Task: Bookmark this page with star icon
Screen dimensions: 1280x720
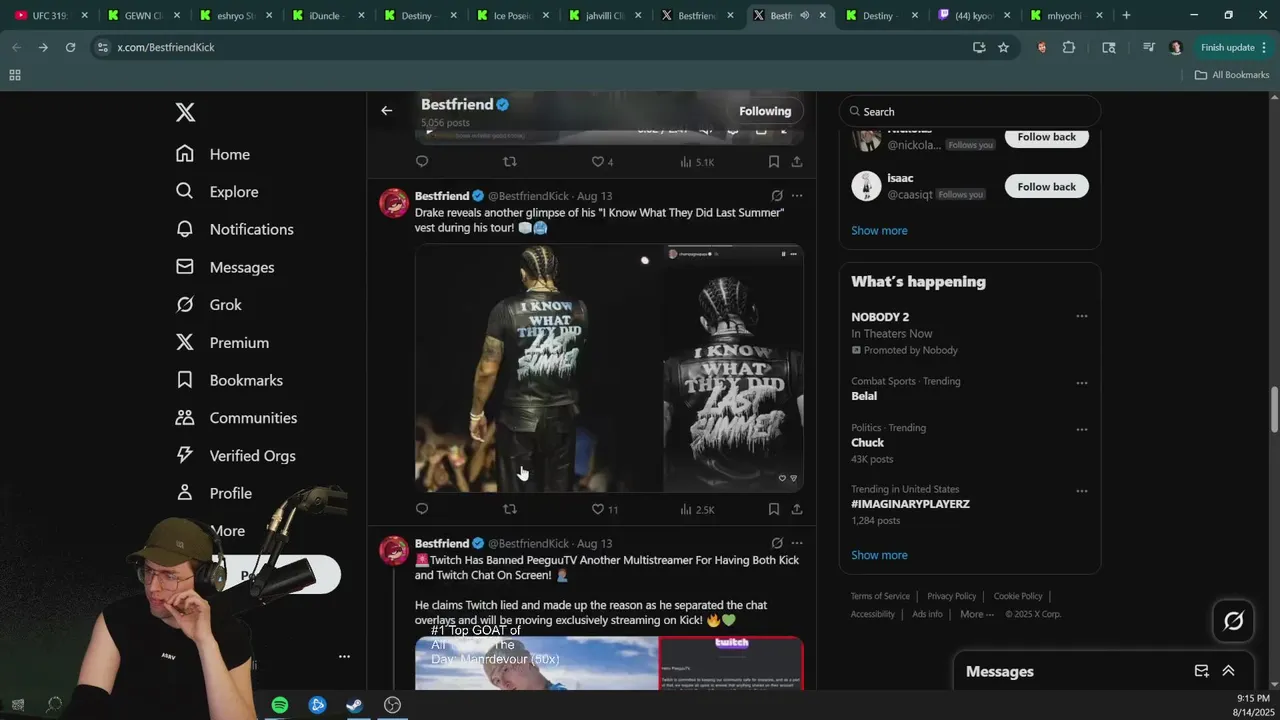Action: coord(1003,47)
